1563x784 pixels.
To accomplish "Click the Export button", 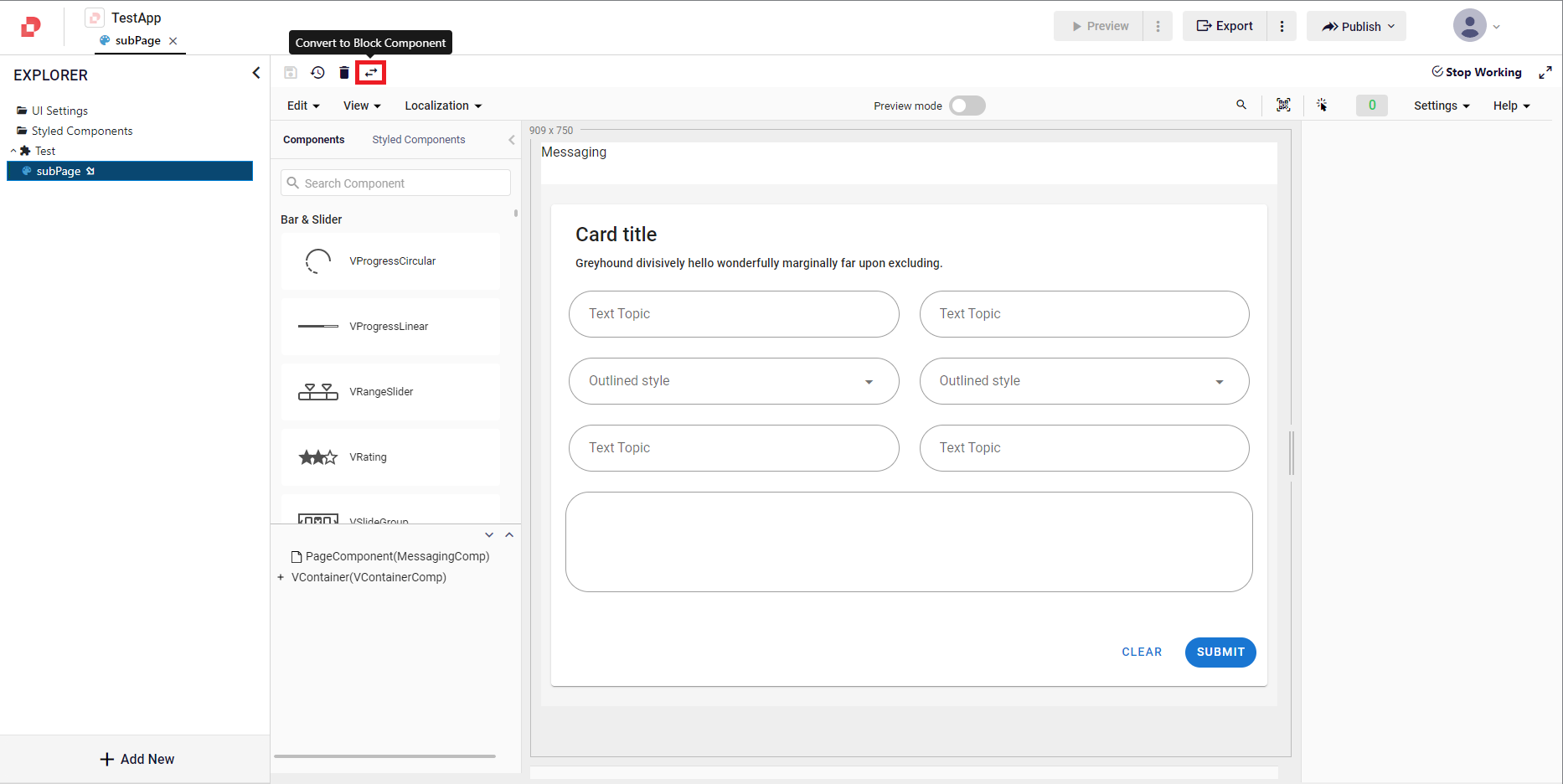I will tap(1225, 26).
